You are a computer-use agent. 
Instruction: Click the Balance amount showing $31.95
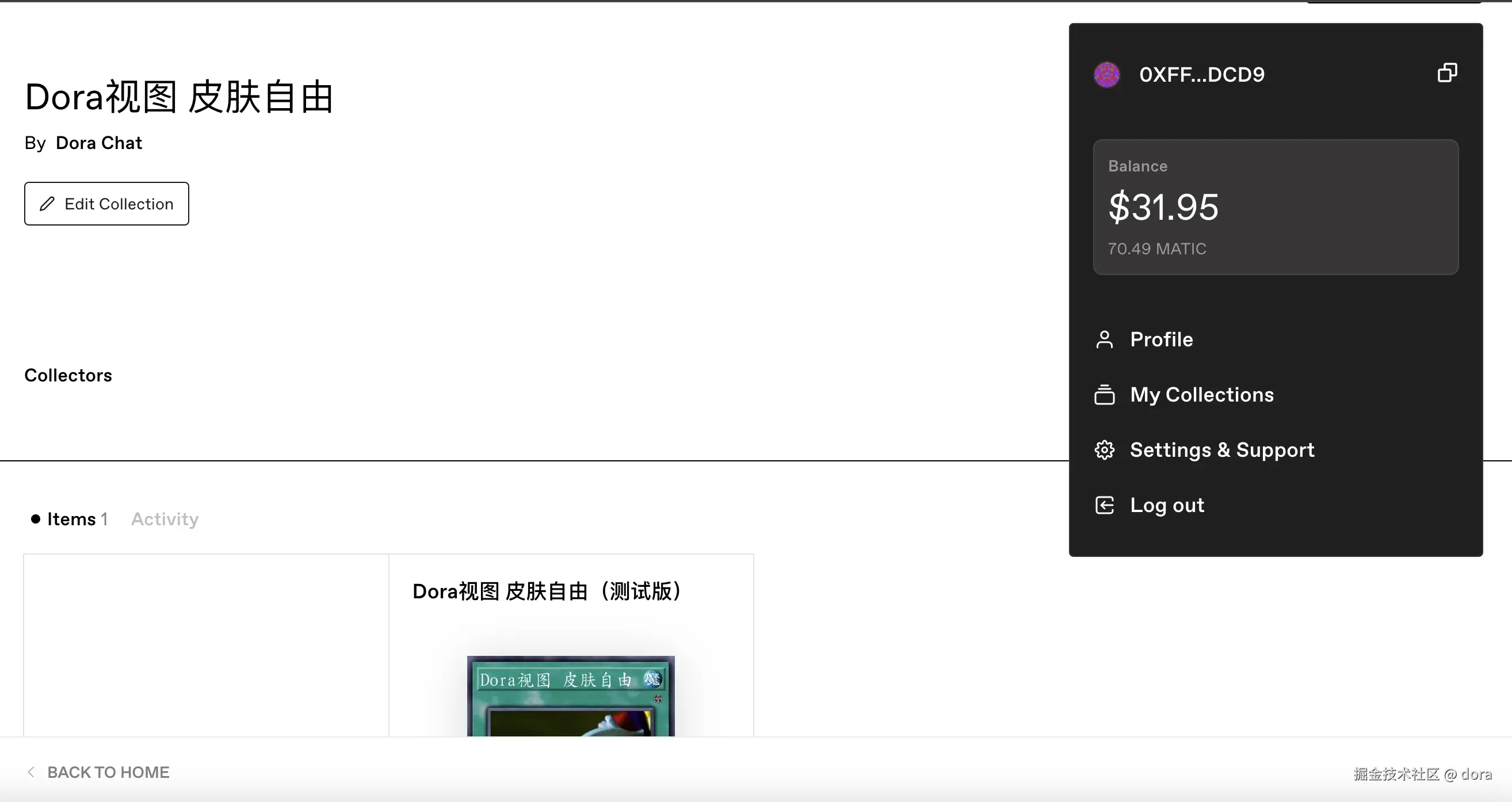click(1163, 207)
